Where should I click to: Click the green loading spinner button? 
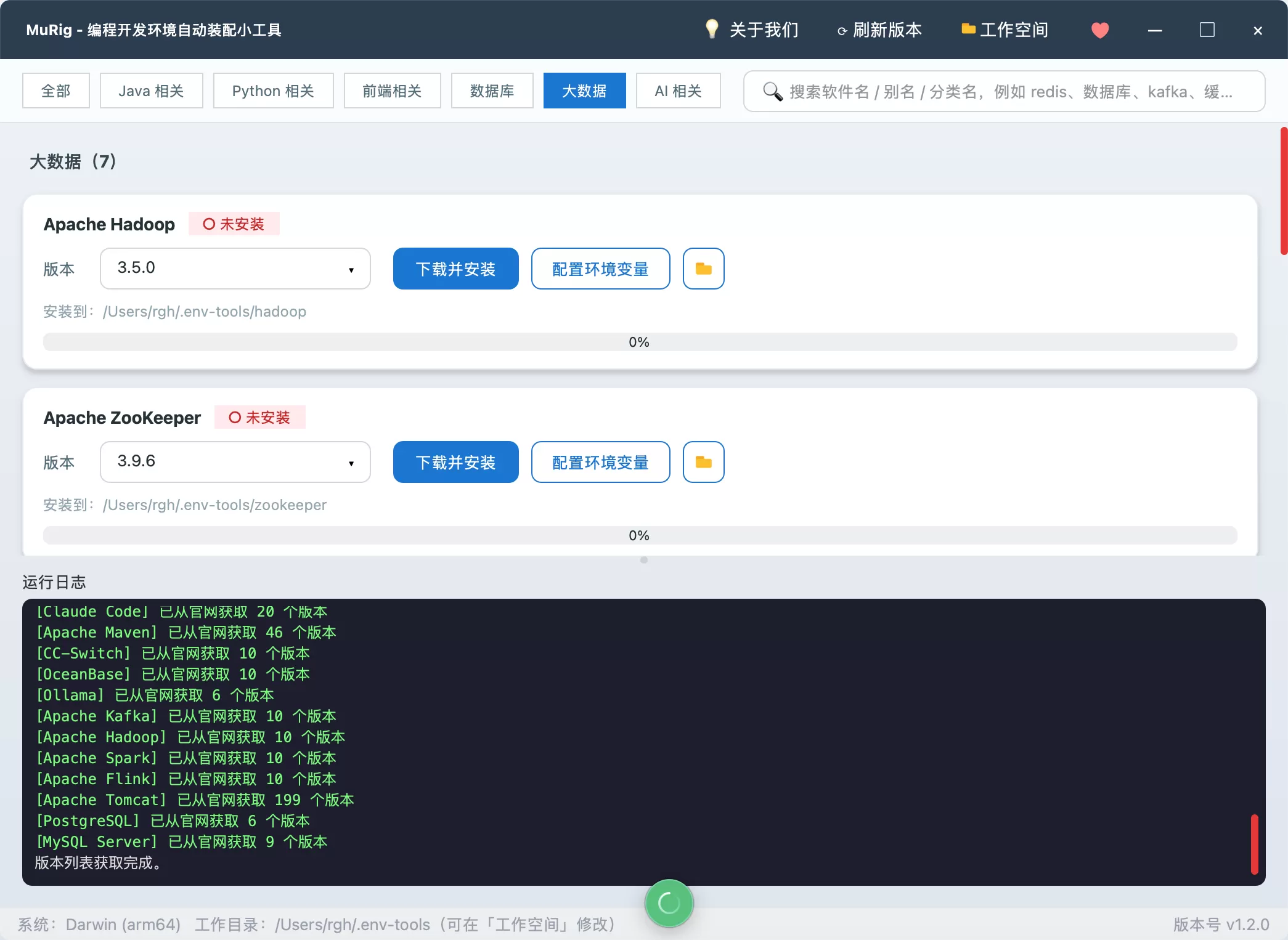pos(669,903)
